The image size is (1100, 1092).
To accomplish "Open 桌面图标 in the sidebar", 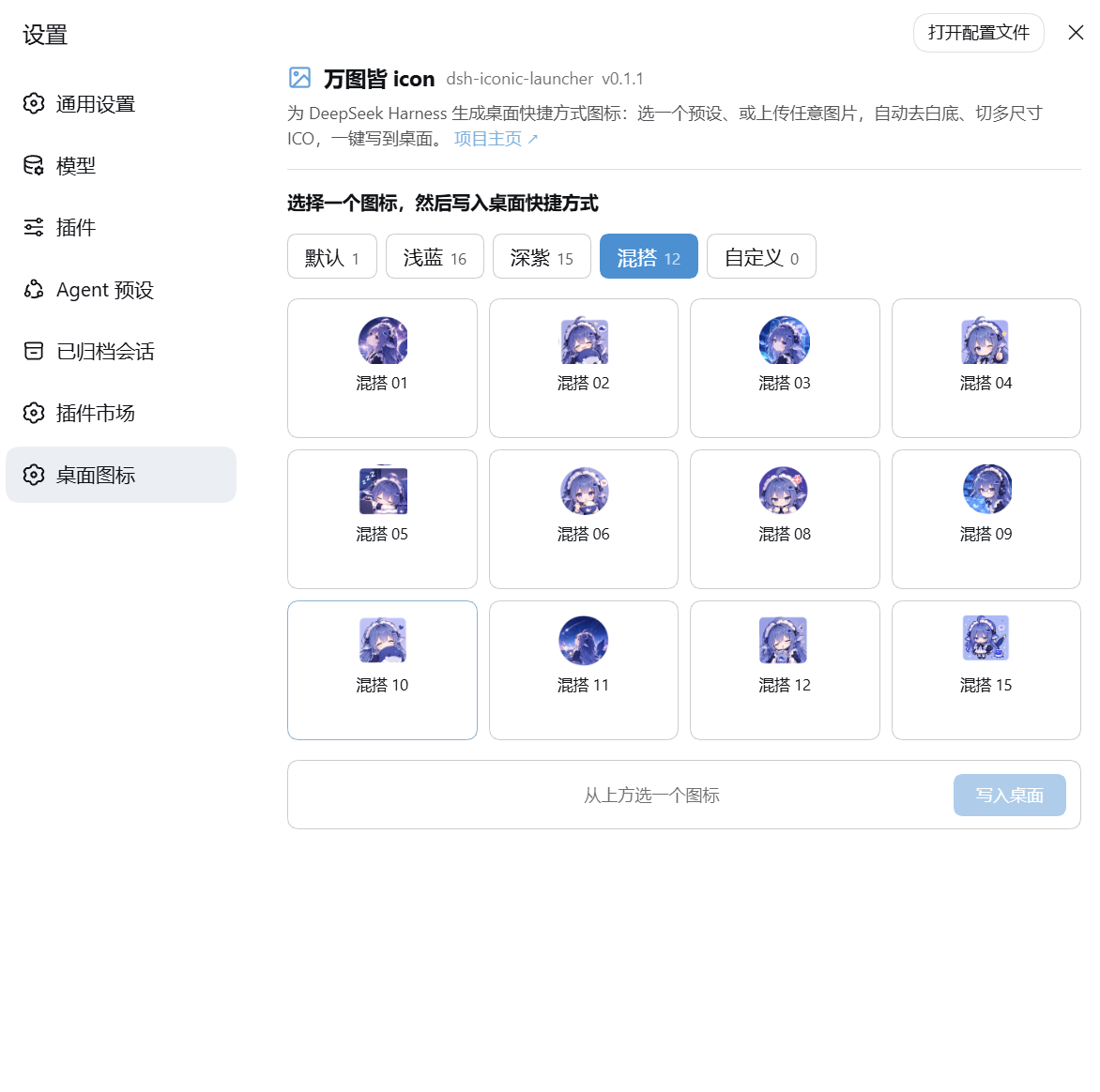I will [121, 475].
